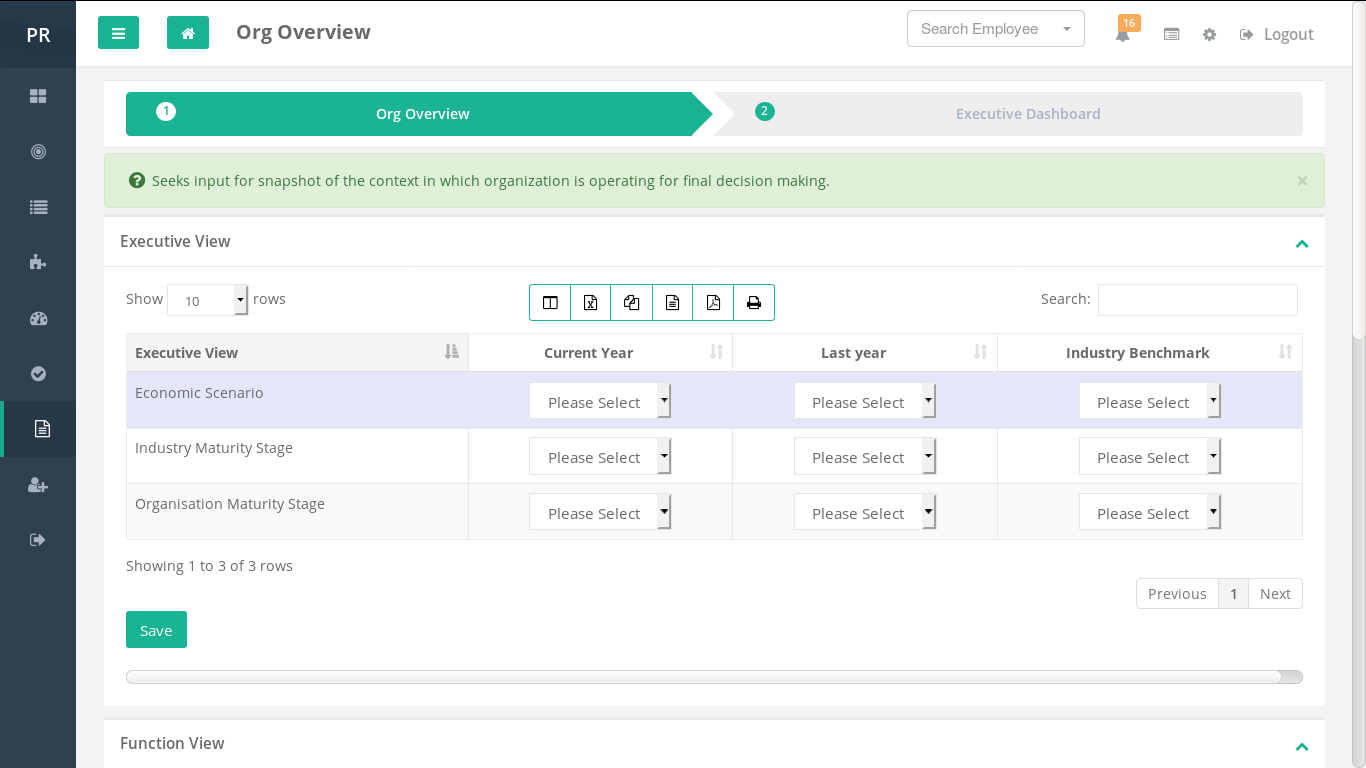Click the Print table icon
The width and height of the screenshot is (1366, 768).
[754, 303]
